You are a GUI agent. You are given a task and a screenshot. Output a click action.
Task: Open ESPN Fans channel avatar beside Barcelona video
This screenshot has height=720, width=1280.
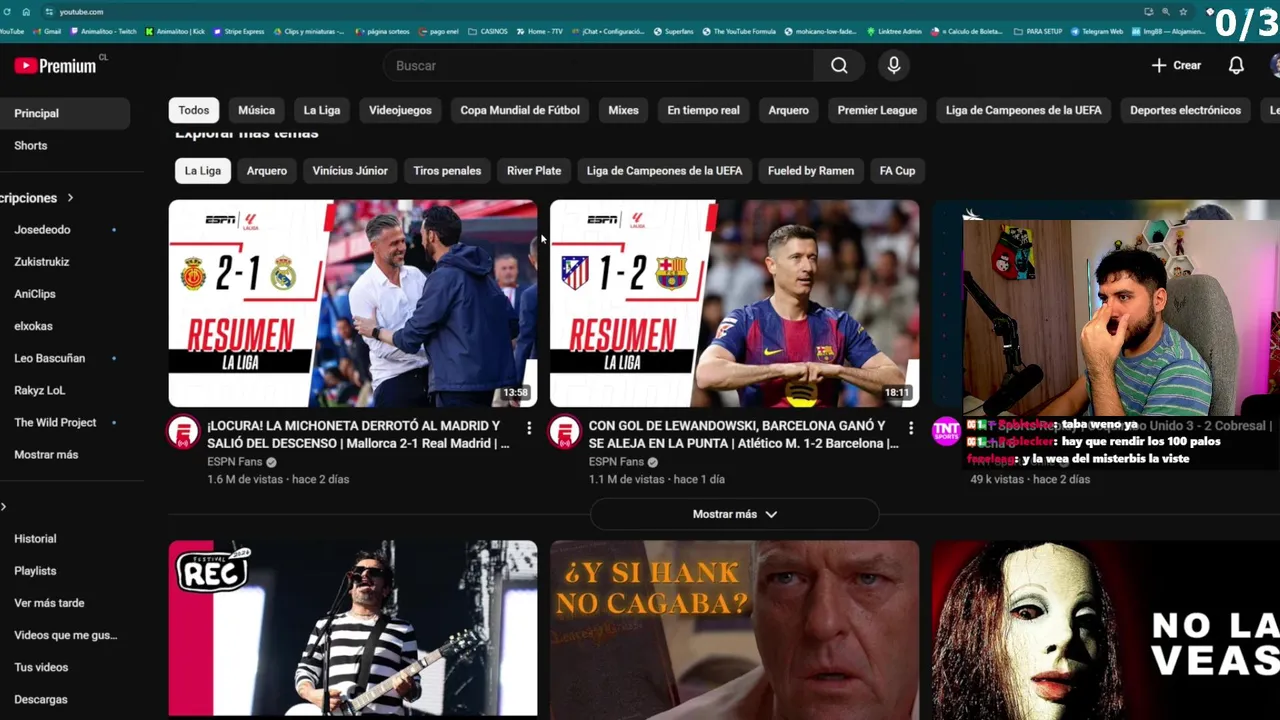(x=565, y=432)
